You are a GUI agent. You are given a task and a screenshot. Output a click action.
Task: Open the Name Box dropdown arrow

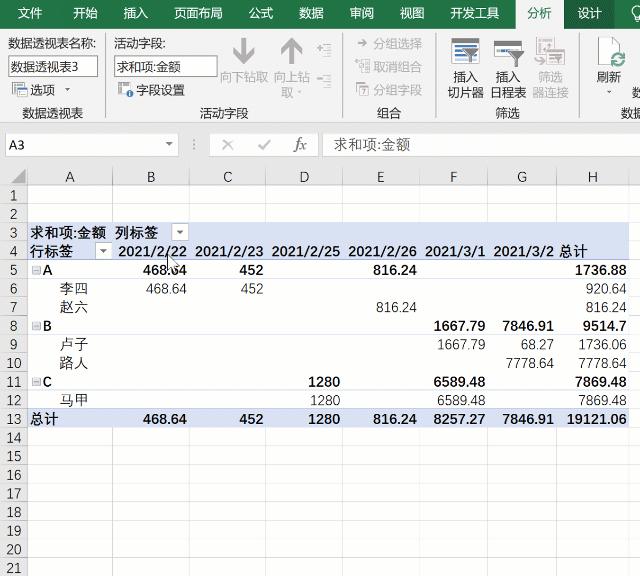click(x=169, y=144)
